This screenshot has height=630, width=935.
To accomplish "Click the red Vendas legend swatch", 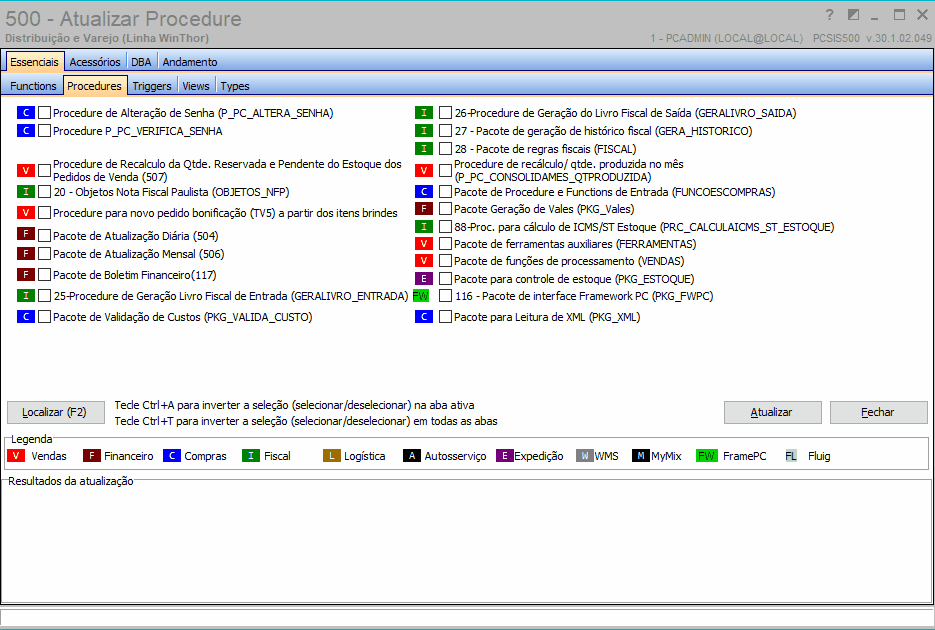I will [x=16, y=456].
